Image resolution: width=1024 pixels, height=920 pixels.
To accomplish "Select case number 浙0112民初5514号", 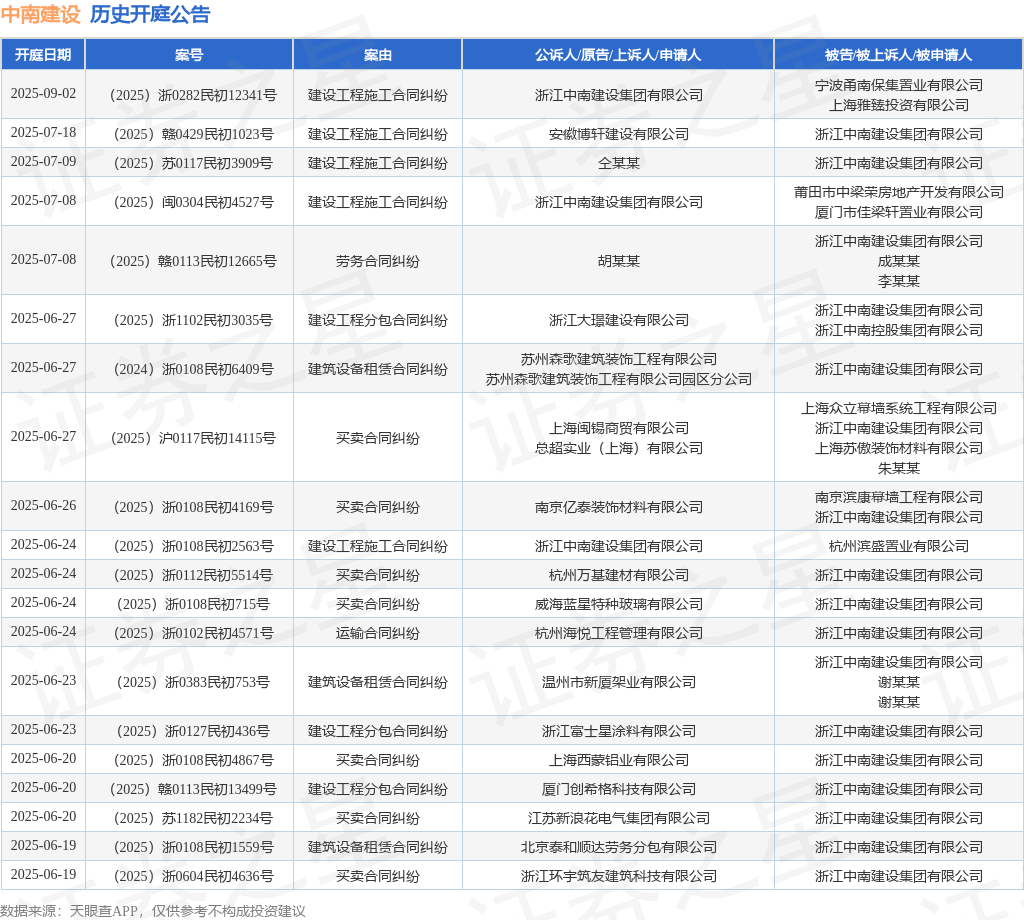I will [193, 575].
